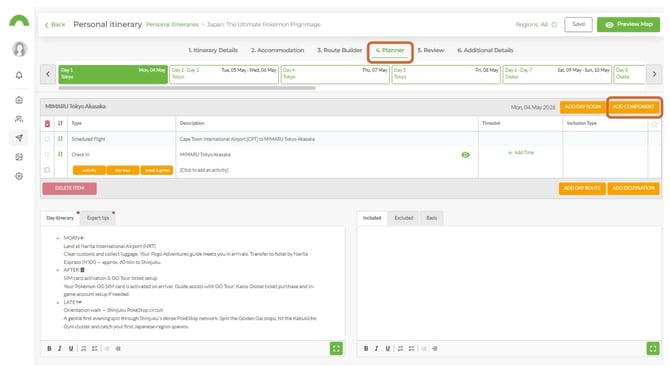Screen dimensions: 670x367
Task: Expand Included editor to fullscreen
Action: coord(653,349)
